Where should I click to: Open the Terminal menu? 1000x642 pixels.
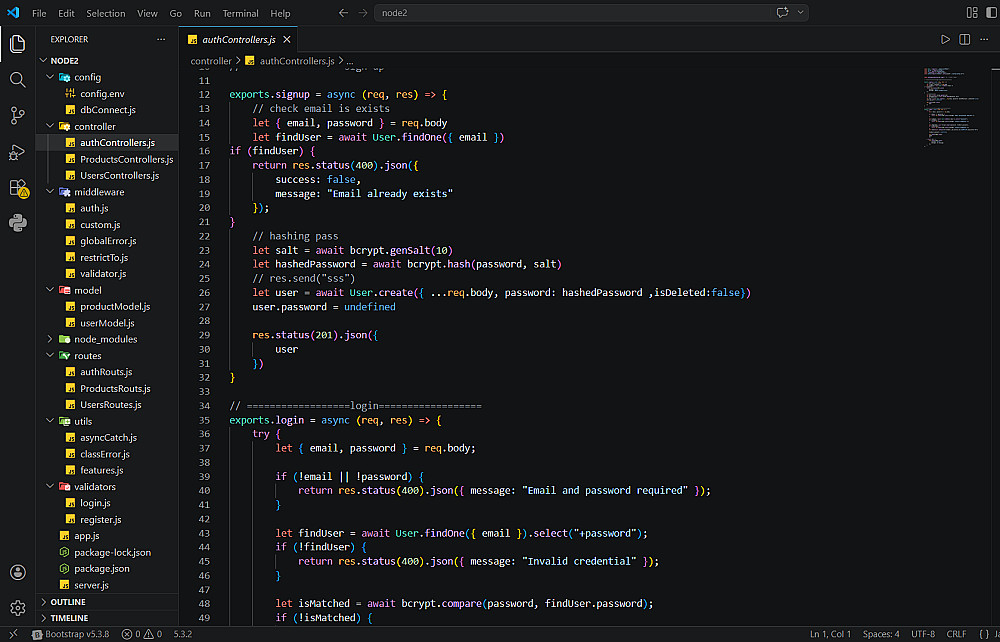coord(240,14)
